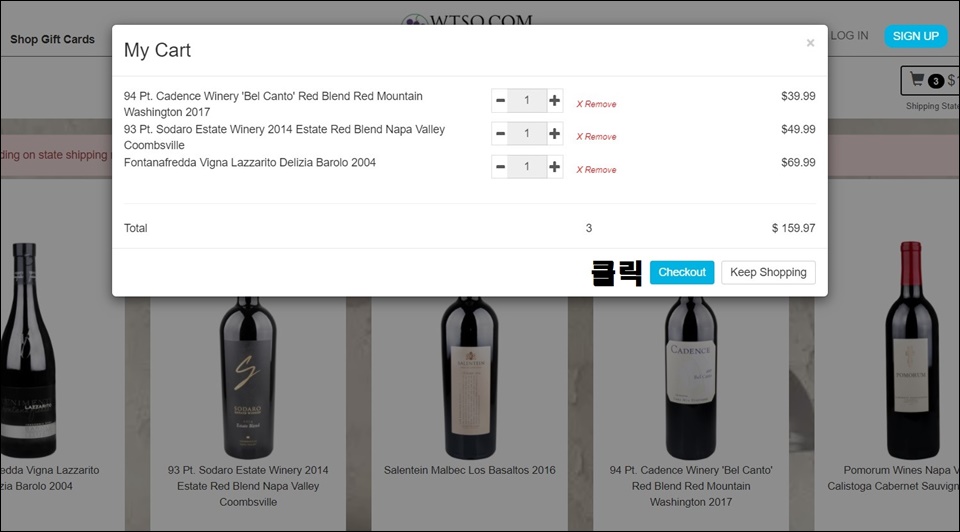Click quantity field for Sodaro Estate wine
The image size is (960, 532).
coord(527,133)
